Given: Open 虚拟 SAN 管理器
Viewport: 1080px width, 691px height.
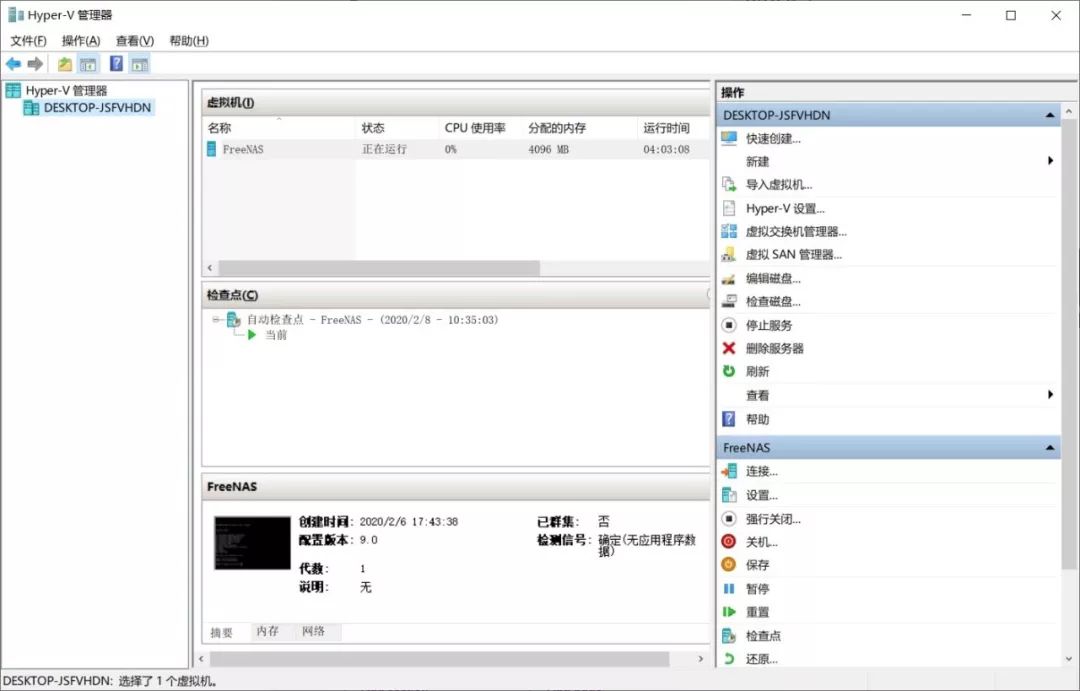Looking at the screenshot, I should pos(793,255).
